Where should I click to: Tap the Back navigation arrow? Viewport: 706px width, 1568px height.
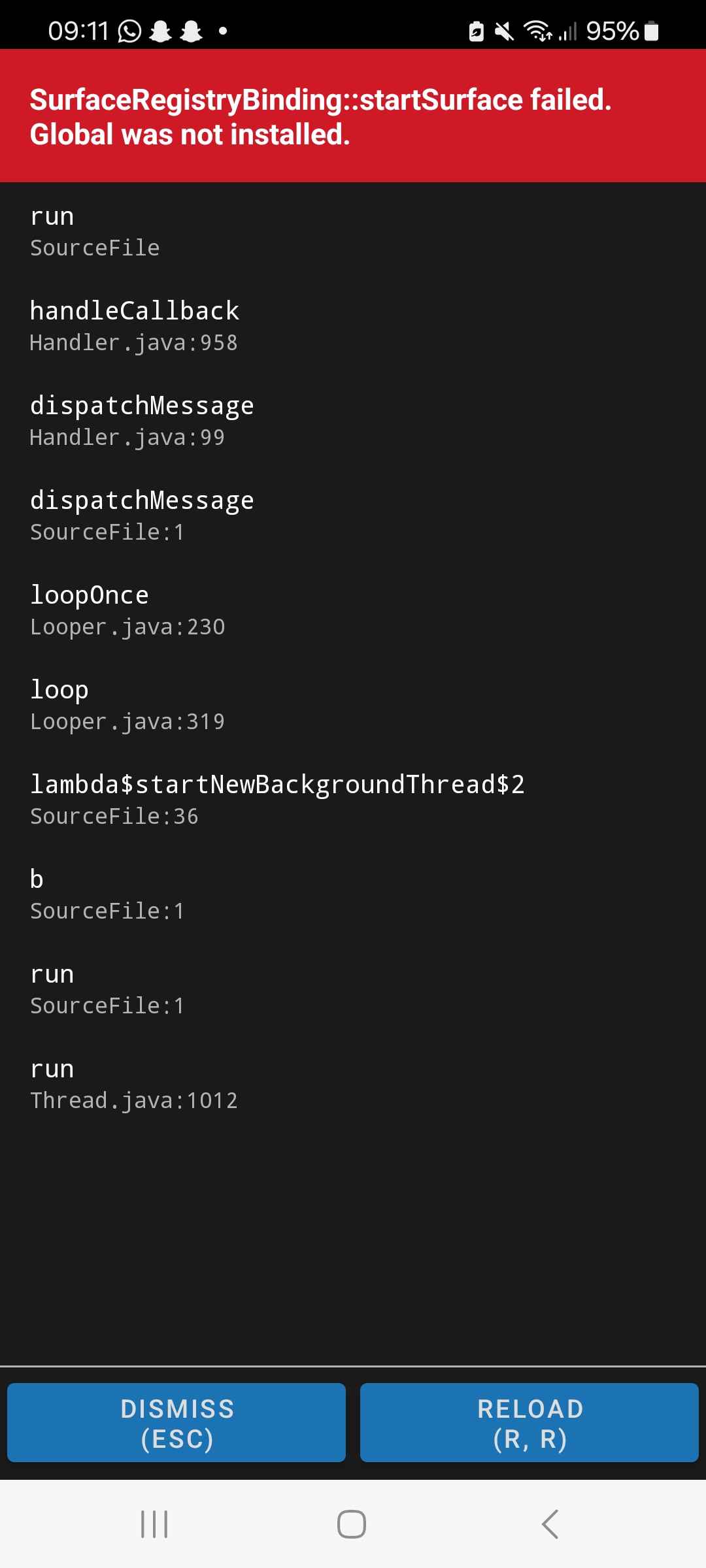pyautogui.click(x=550, y=1524)
